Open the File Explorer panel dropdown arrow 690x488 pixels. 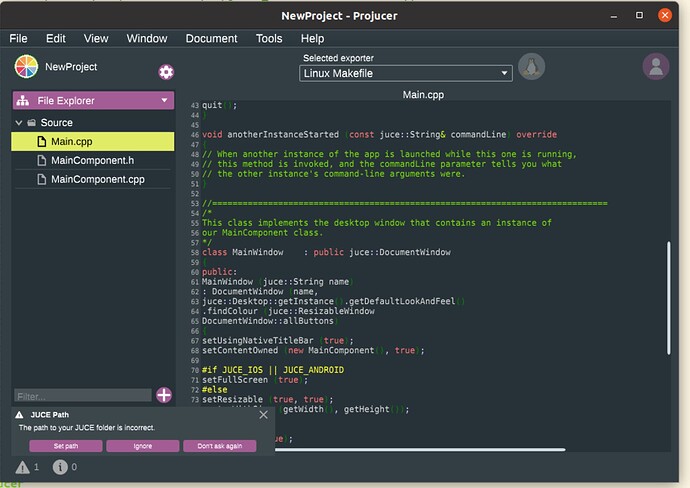(164, 100)
